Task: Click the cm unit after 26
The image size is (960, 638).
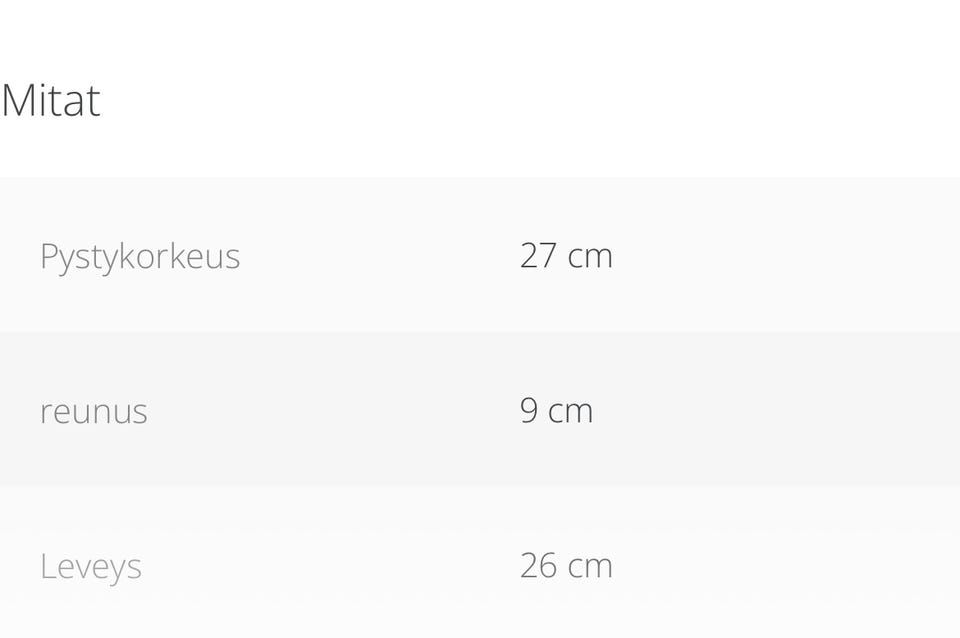Action: click(x=590, y=567)
